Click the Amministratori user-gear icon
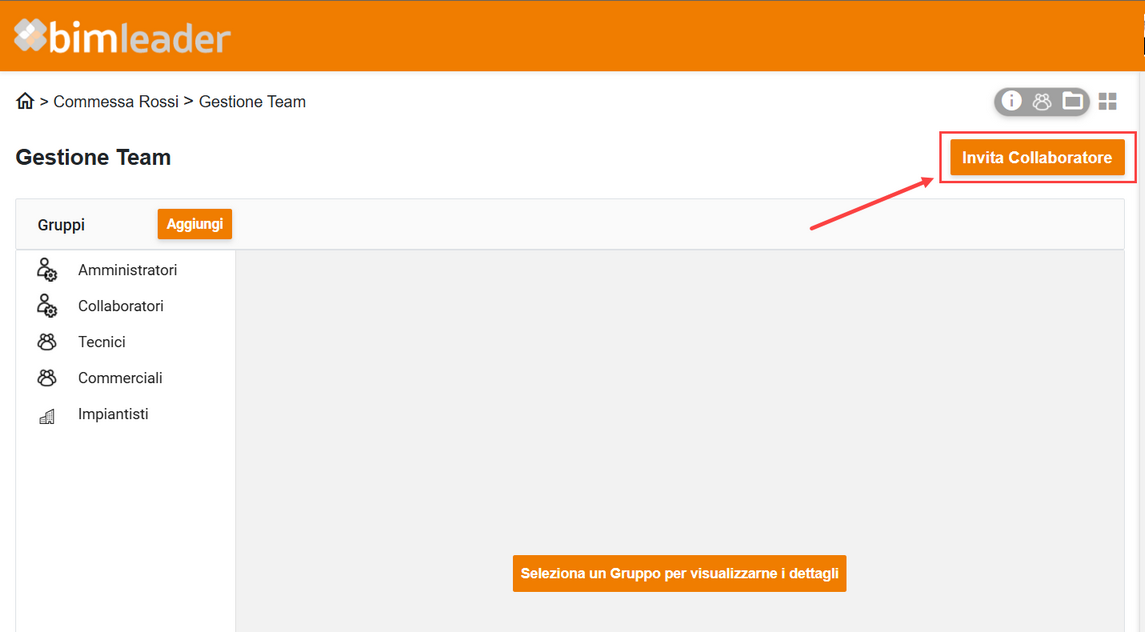Viewport: 1145px width, 632px height. click(47, 270)
